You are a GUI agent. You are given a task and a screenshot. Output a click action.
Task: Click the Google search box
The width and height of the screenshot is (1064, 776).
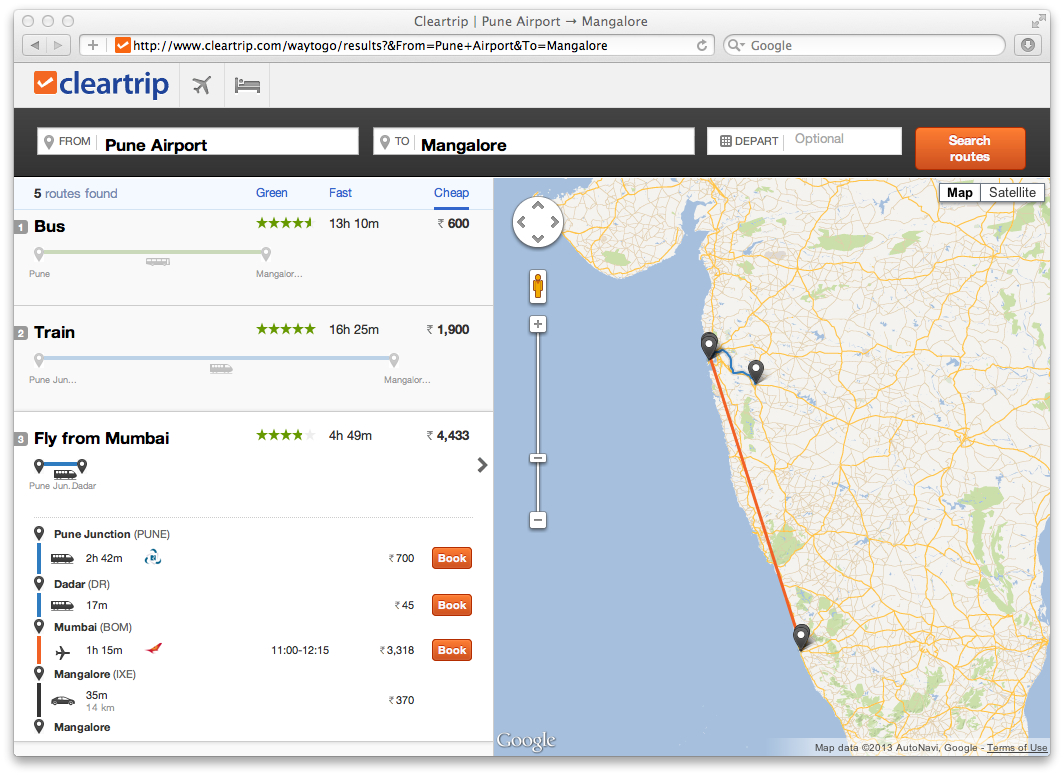(x=864, y=45)
